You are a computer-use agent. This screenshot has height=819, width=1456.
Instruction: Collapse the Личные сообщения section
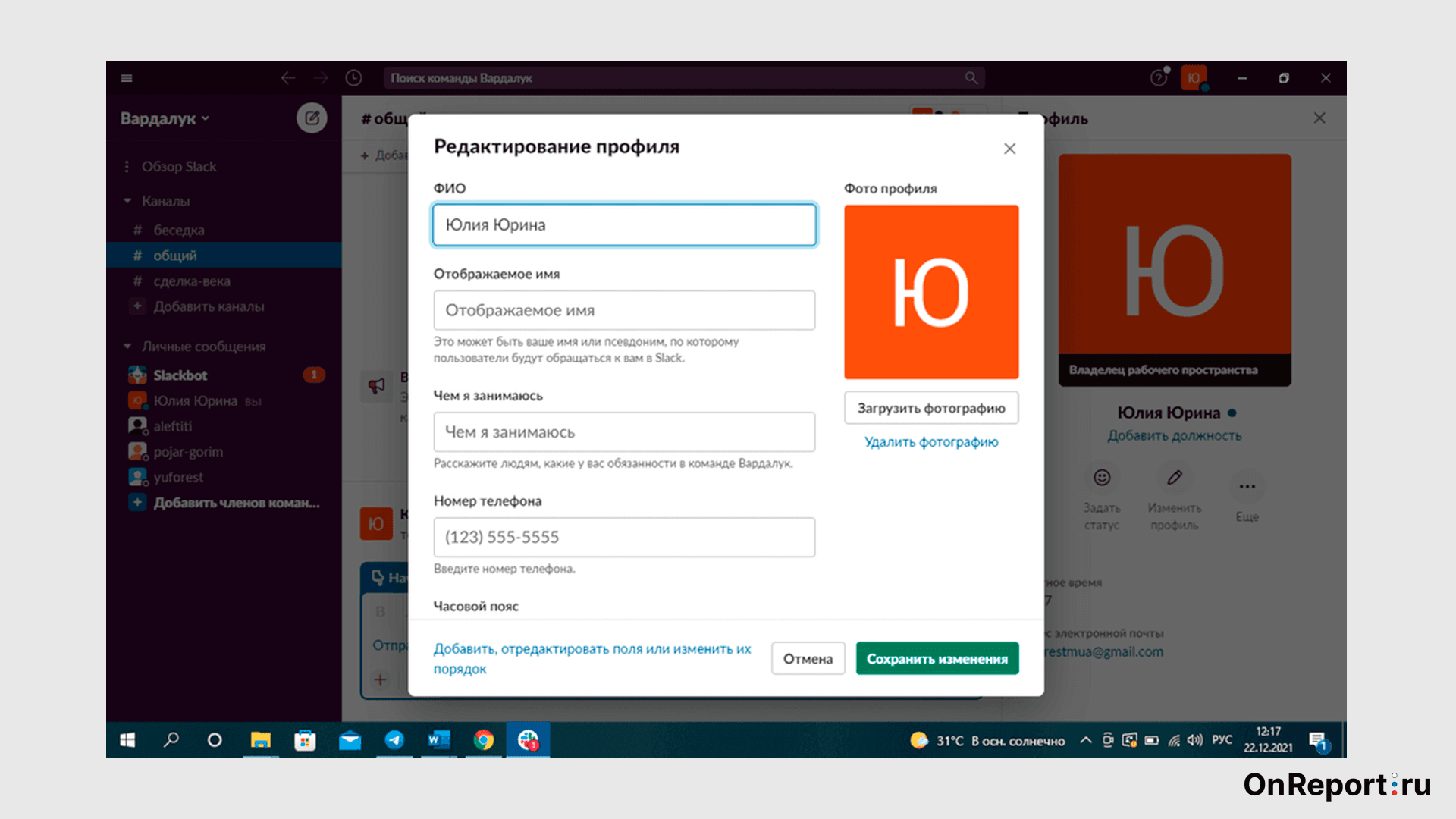coord(127,347)
